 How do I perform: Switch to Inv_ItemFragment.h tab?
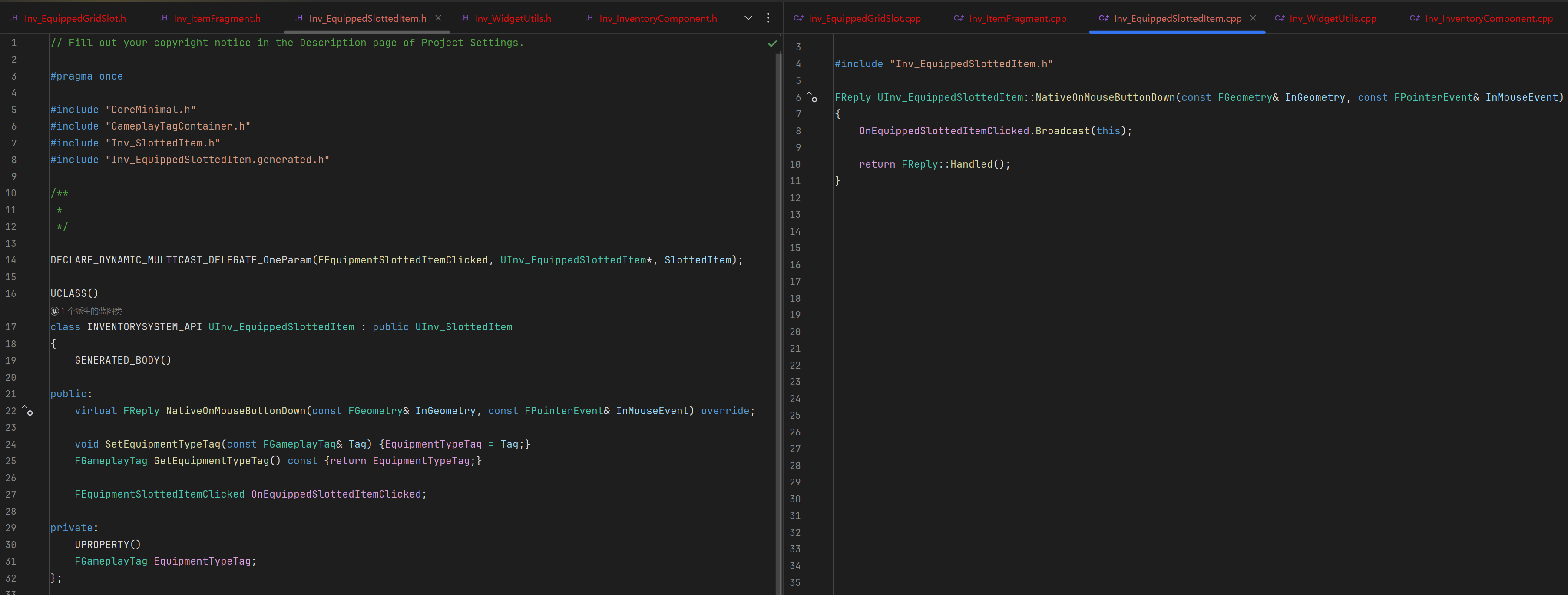[x=217, y=18]
